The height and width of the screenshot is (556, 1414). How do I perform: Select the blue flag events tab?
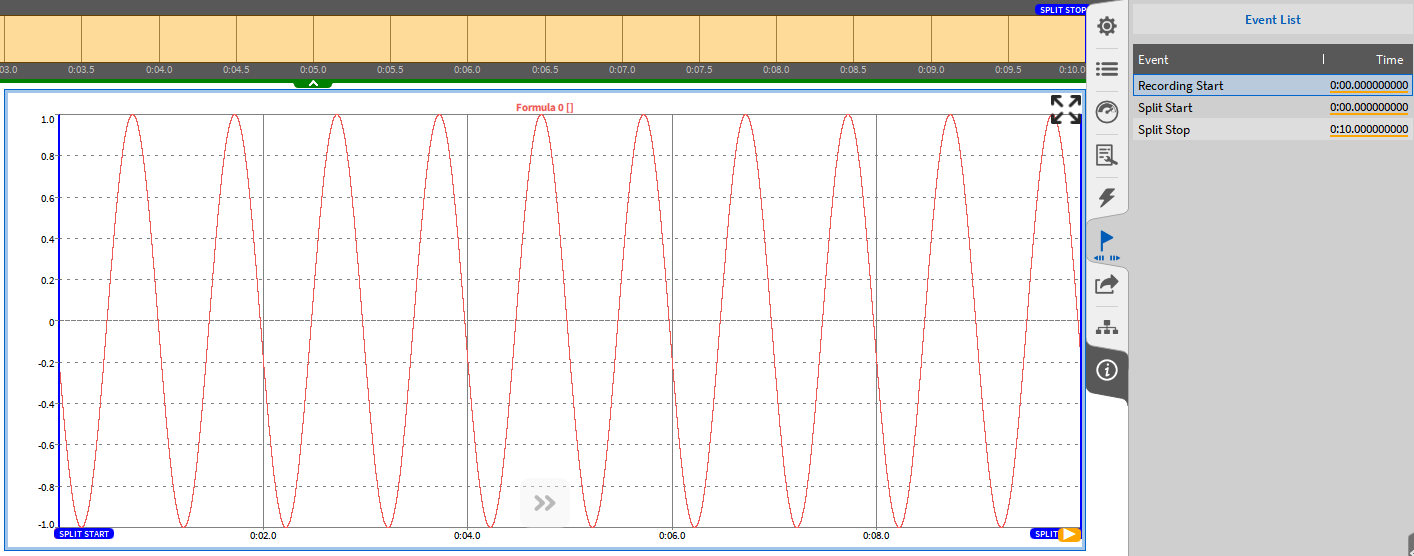(x=1107, y=242)
